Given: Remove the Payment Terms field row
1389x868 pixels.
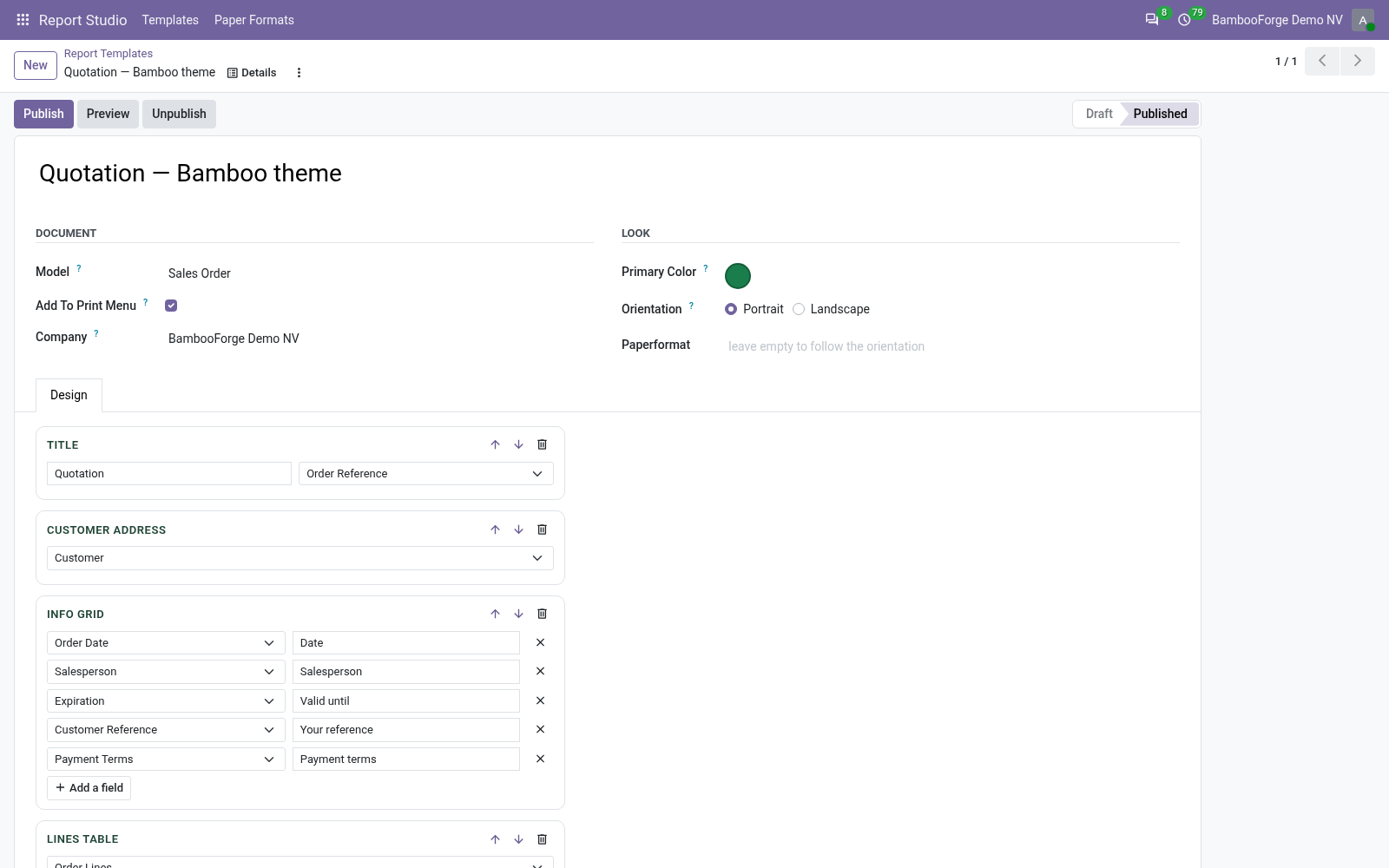Looking at the screenshot, I should pyautogui.click(x=540, y=759).
